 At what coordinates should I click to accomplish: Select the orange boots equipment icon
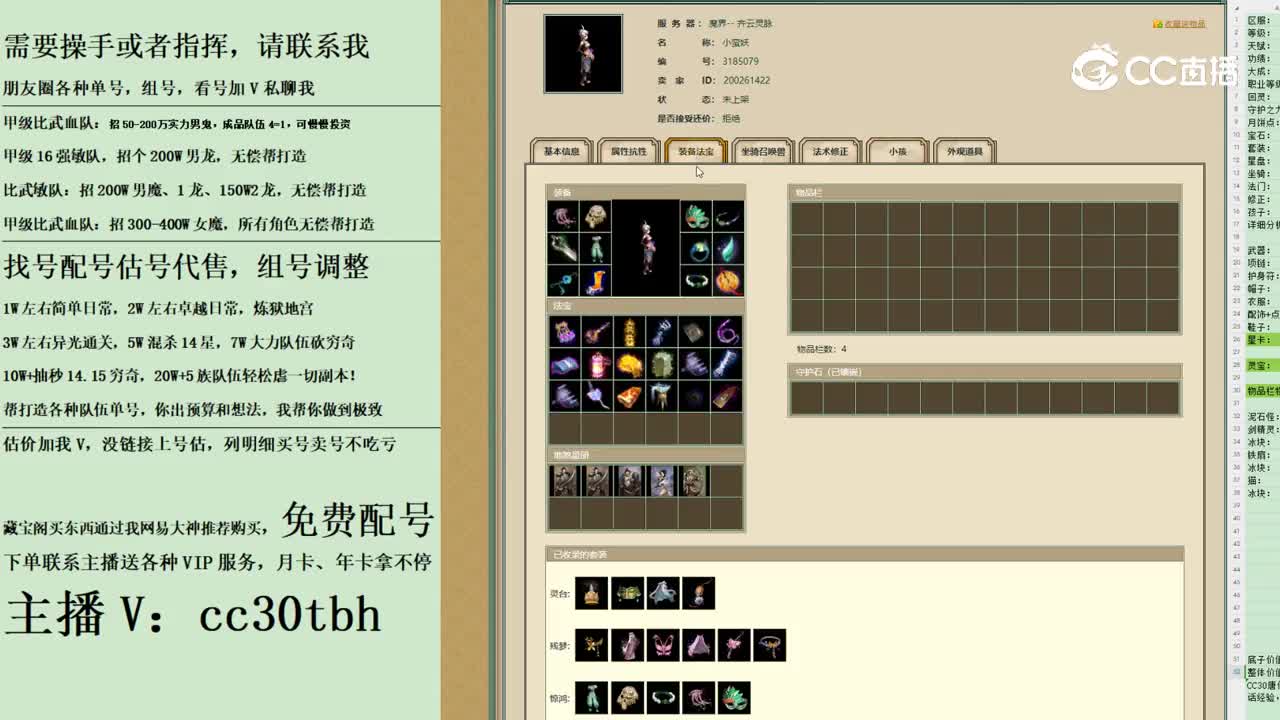[x=596, y=281]
